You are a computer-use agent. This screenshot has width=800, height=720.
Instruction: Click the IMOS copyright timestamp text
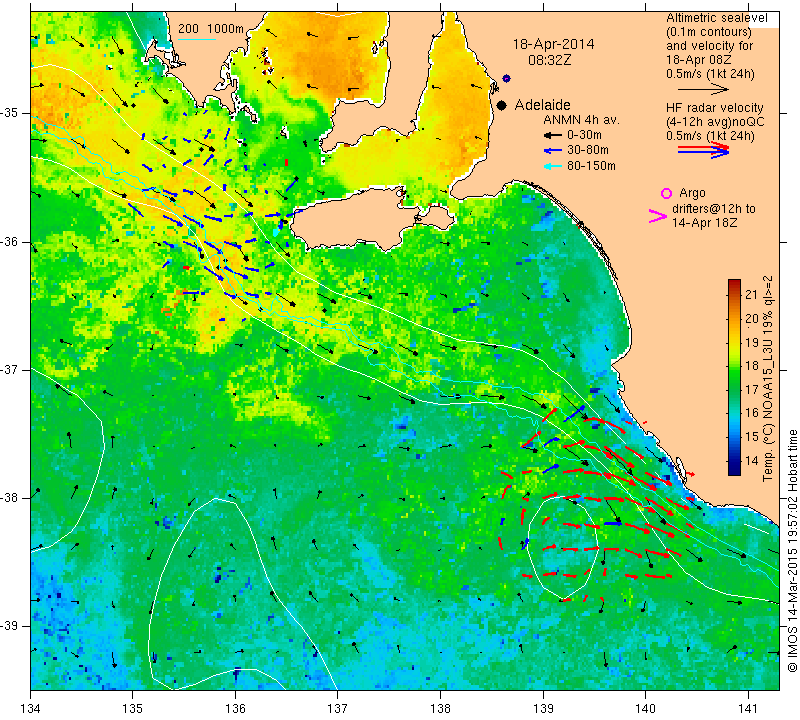[x=792, y=551]
